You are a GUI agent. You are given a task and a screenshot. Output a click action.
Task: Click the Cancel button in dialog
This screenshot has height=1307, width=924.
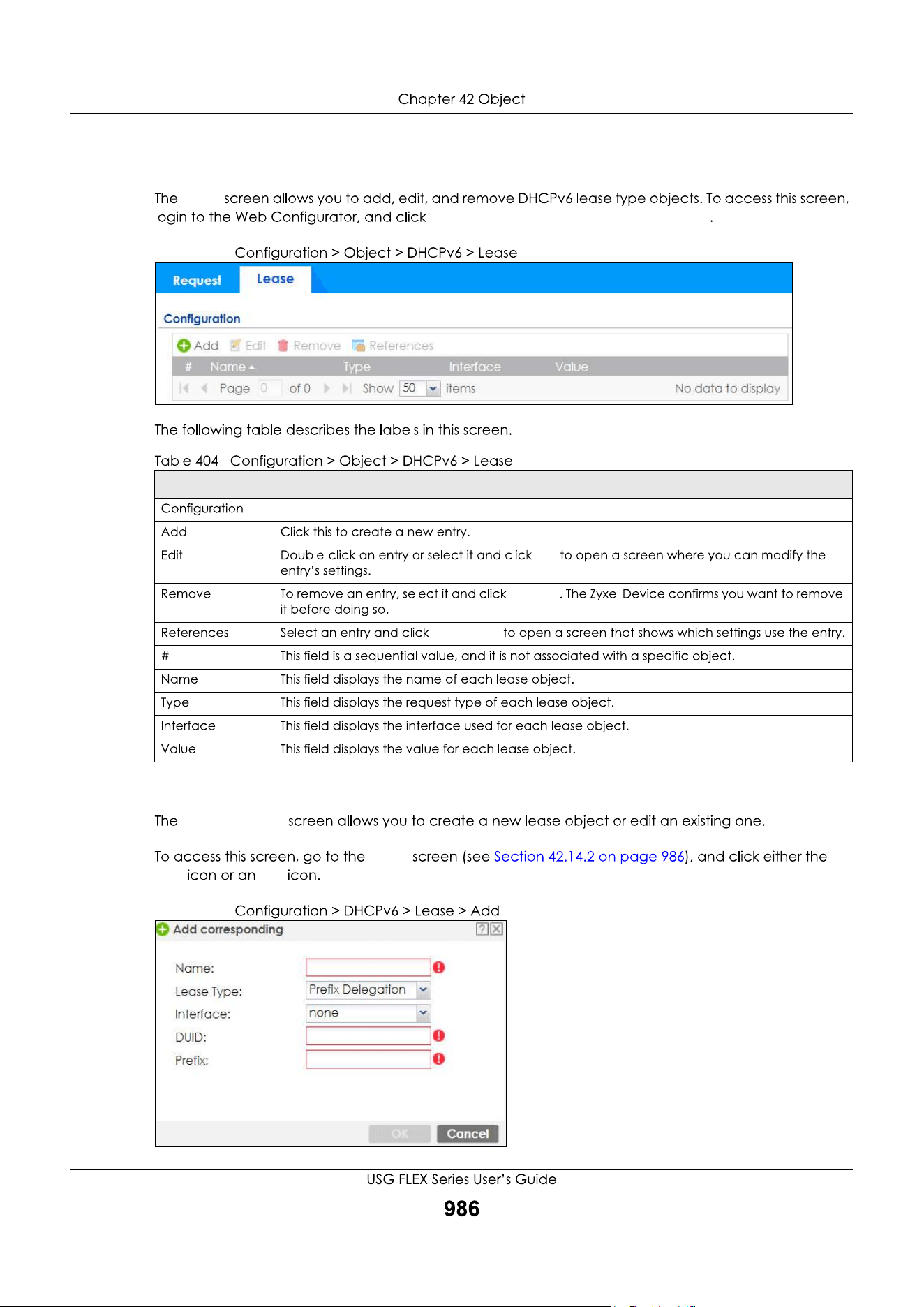[468, 1134]
